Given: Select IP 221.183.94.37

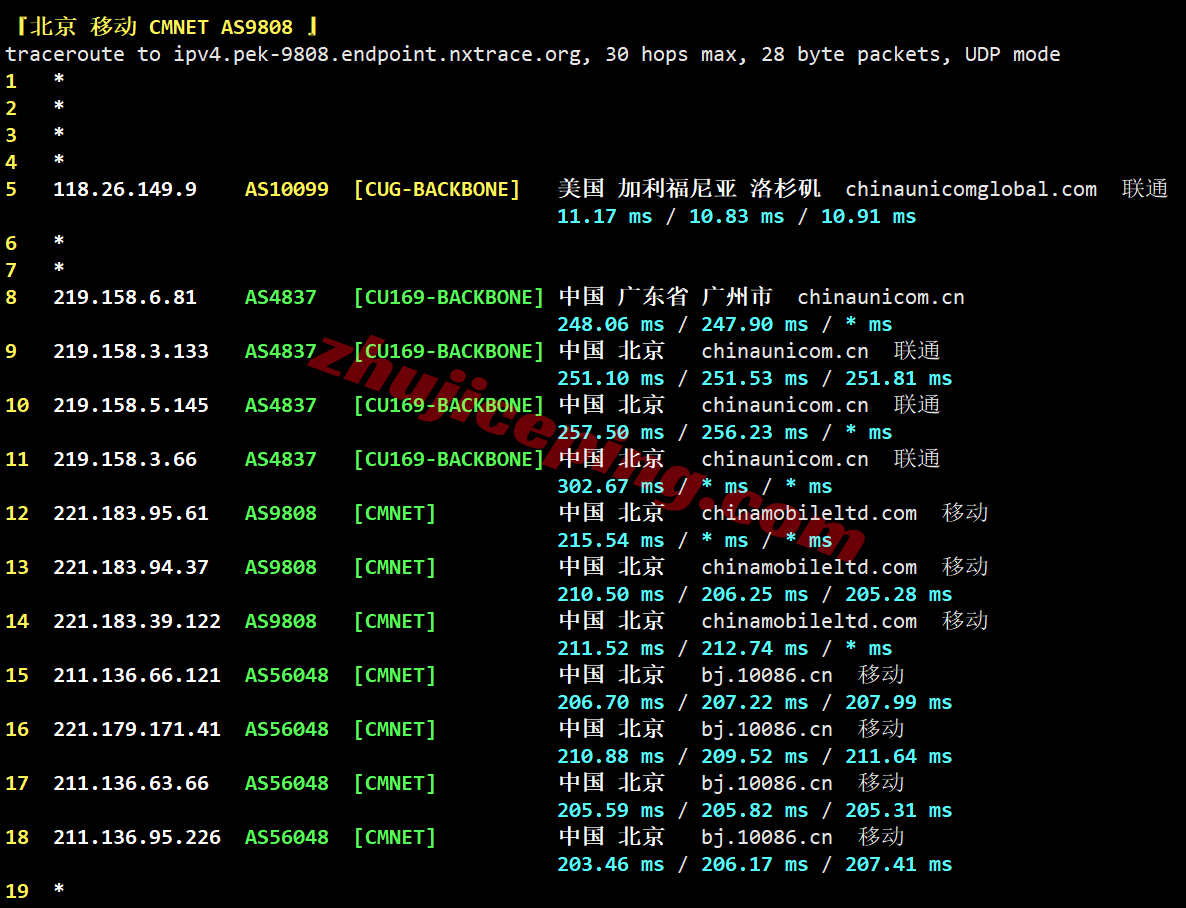Looking at the screenshot, I should (x=131, y=568).
